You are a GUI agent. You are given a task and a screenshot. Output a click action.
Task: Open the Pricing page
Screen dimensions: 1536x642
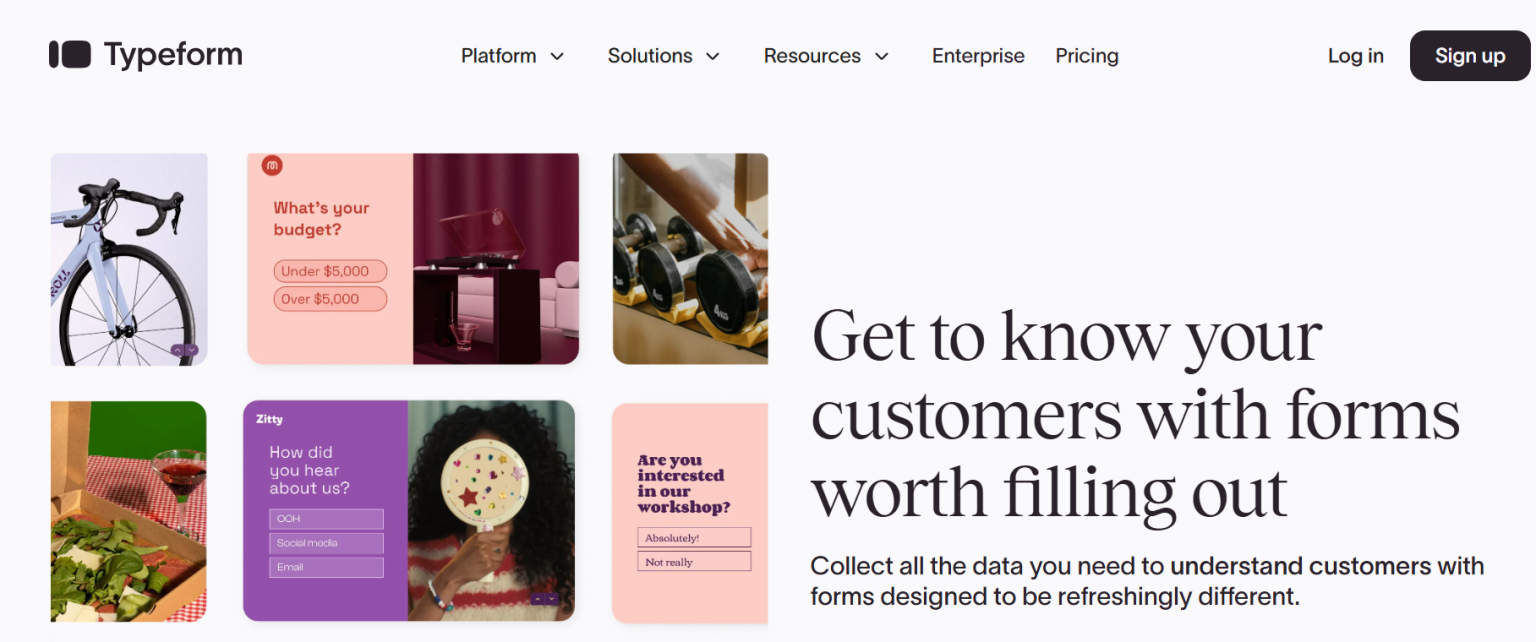click(x=1087, y=56)
